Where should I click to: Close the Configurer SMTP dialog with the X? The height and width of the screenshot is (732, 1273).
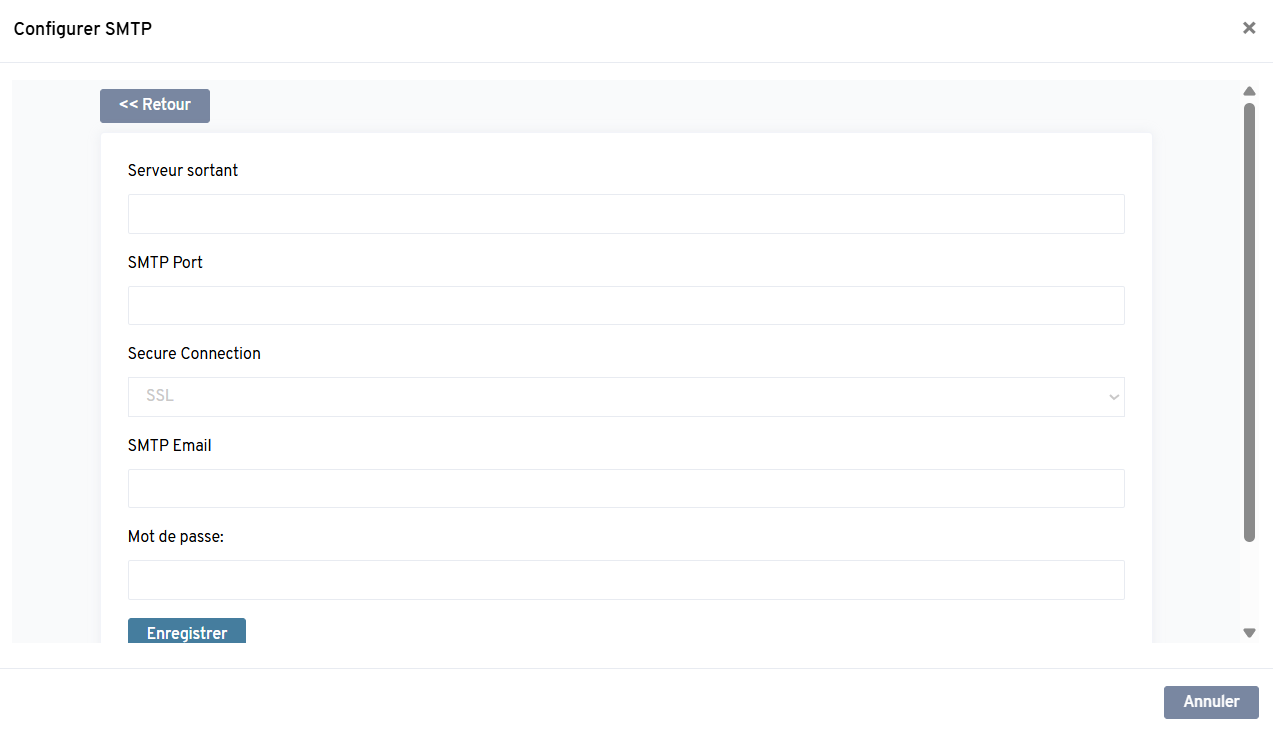pyautogui.click(x=1249, y=28)
